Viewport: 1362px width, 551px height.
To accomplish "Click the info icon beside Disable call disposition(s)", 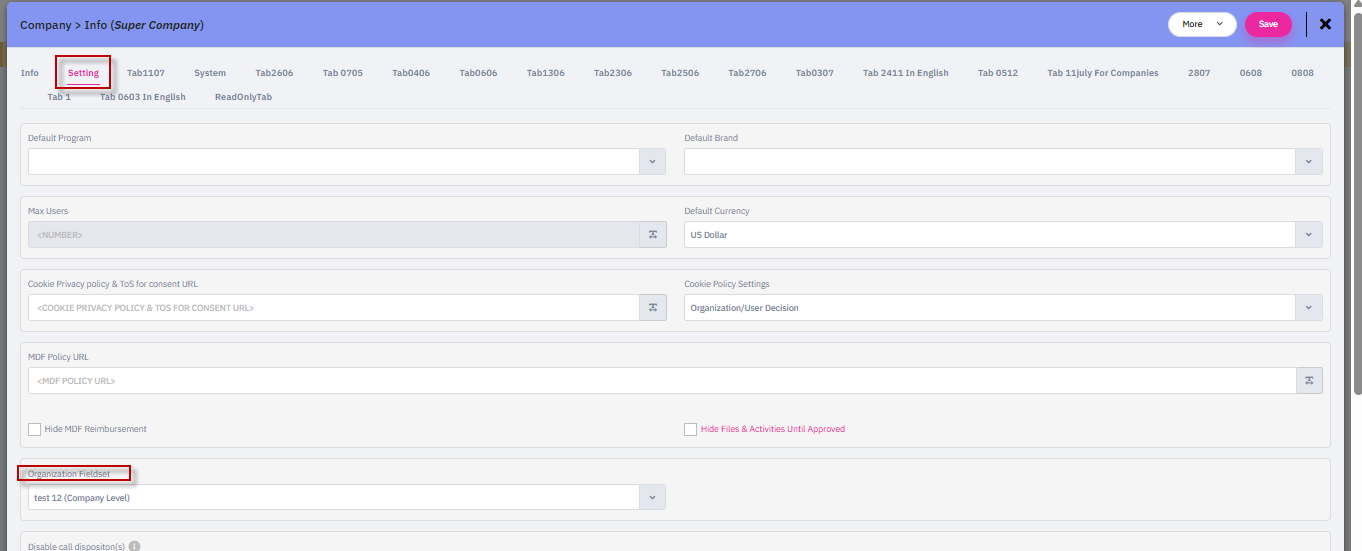I will coord(134,546).
